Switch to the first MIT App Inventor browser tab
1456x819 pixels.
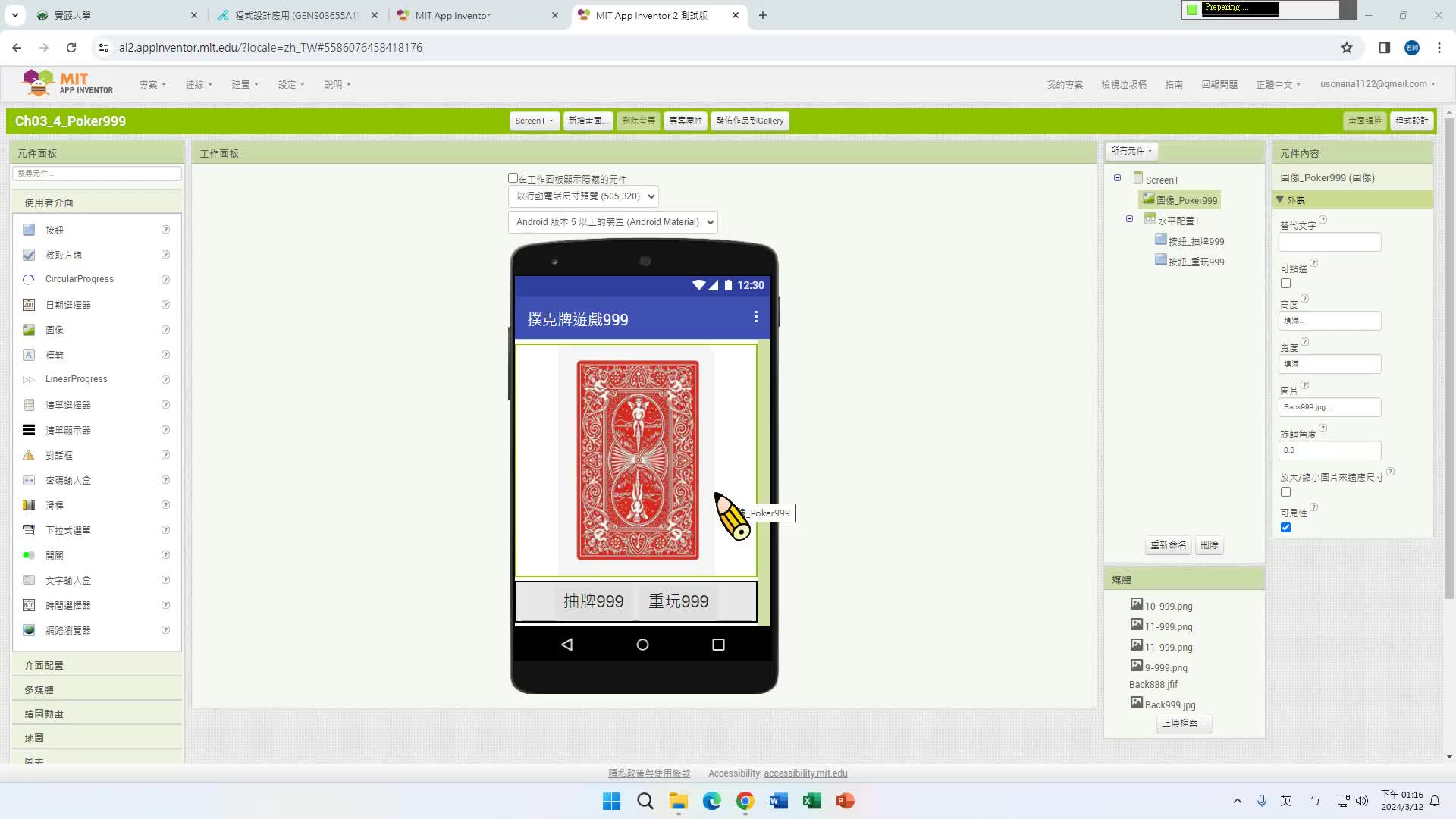pos(478,15)
